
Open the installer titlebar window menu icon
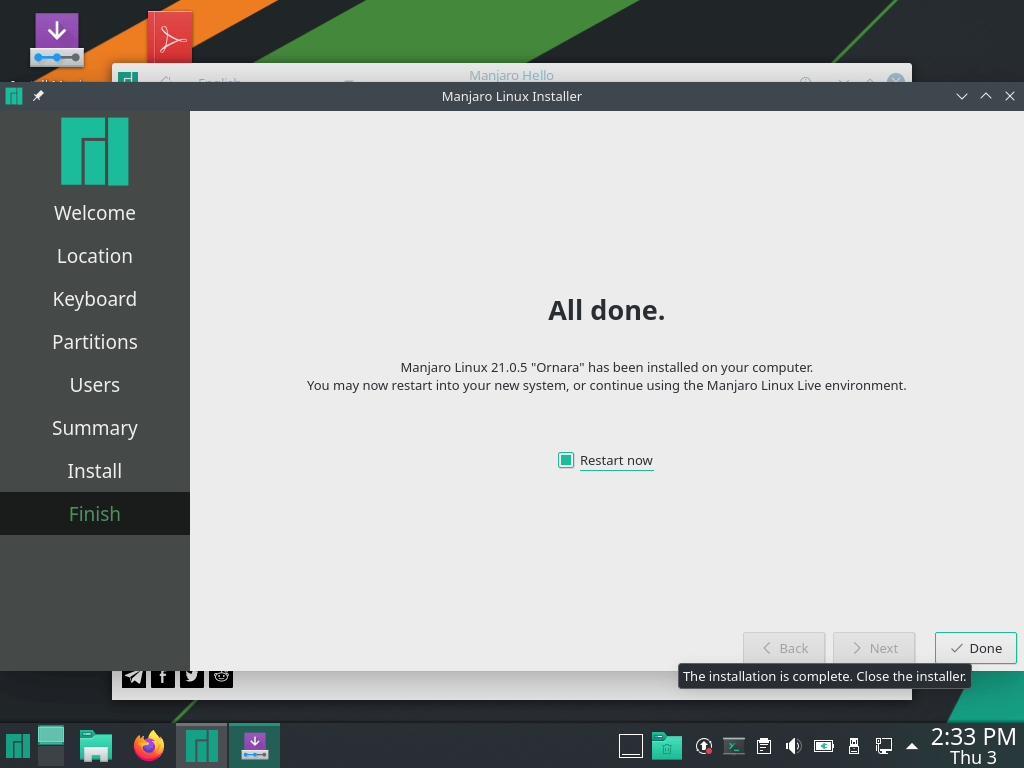coord(14,96)
